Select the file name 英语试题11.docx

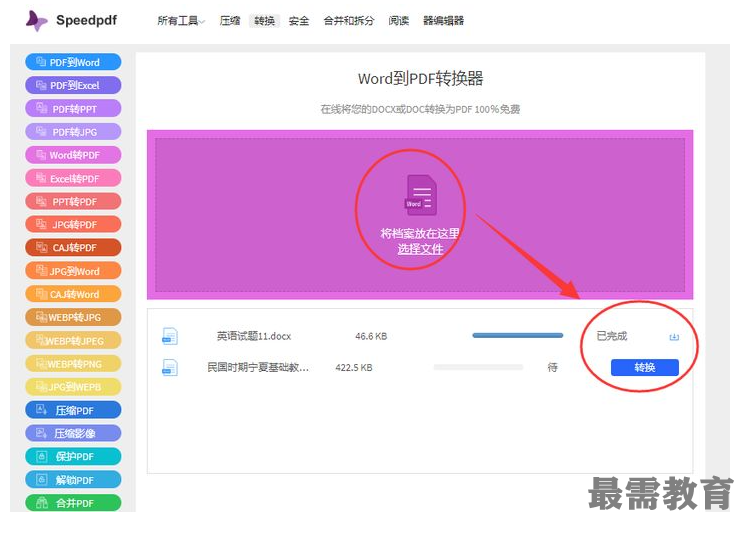[x=254, y=336]
